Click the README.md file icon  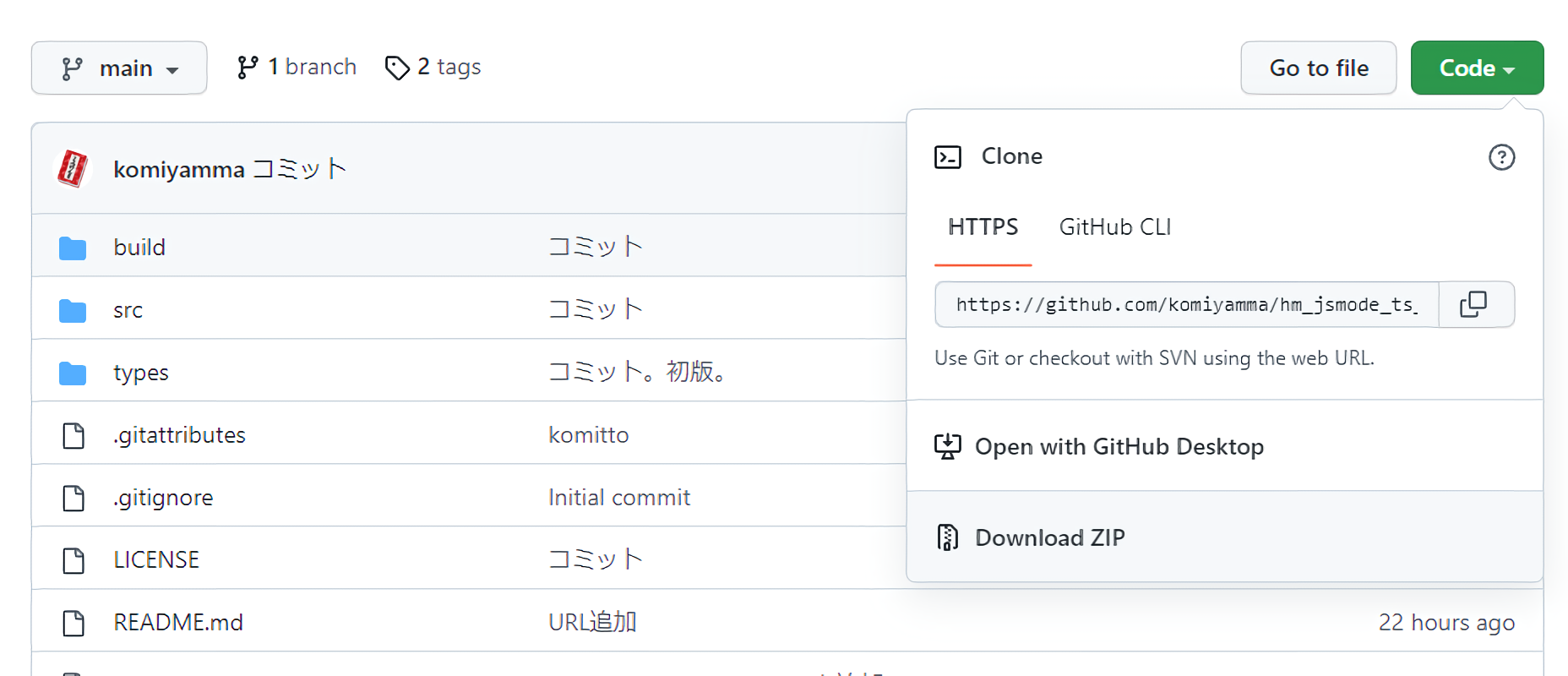coord(73,623)
